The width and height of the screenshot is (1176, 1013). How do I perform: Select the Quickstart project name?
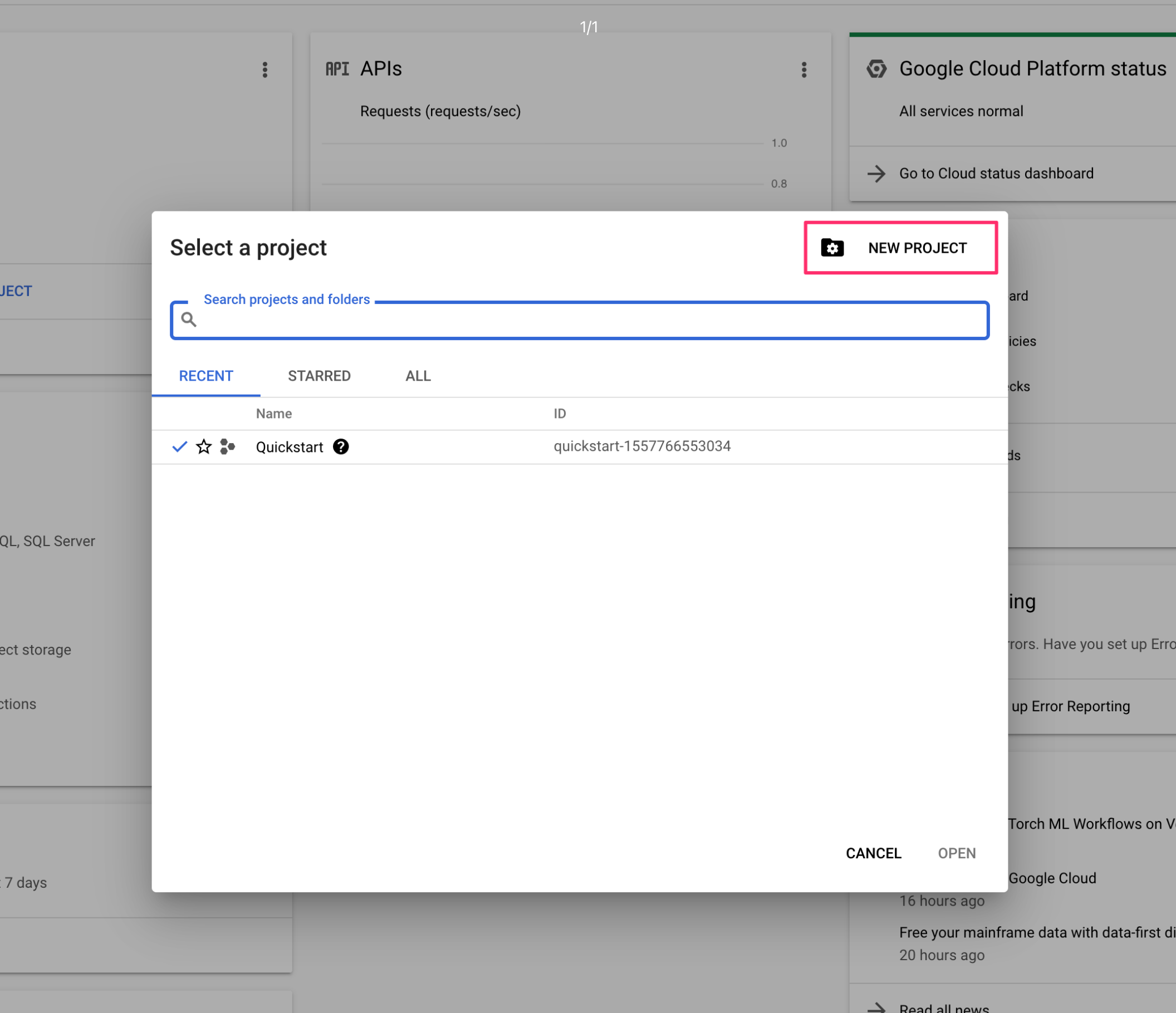point(290,447)
